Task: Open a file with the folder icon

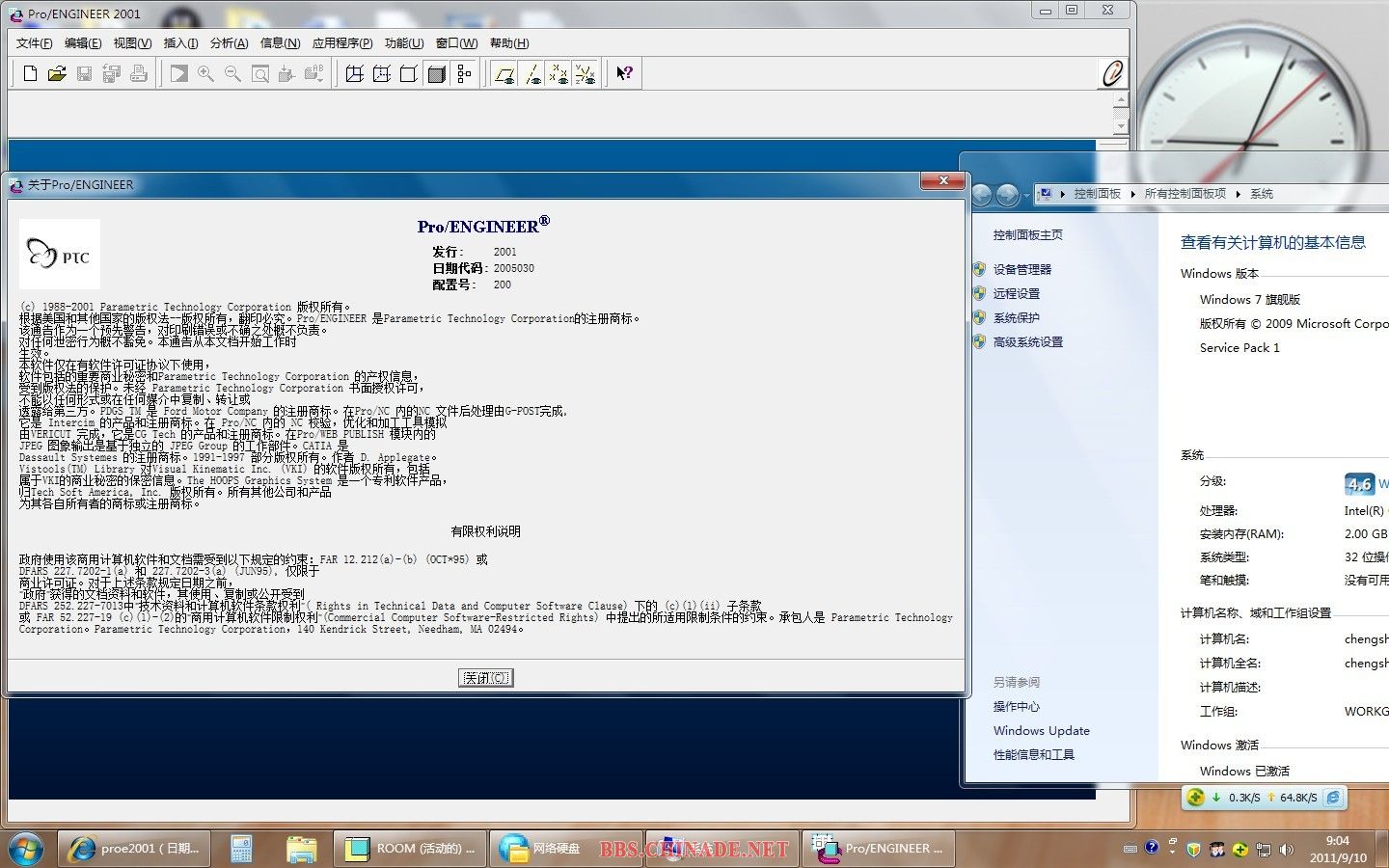Action: click(57, 73)
